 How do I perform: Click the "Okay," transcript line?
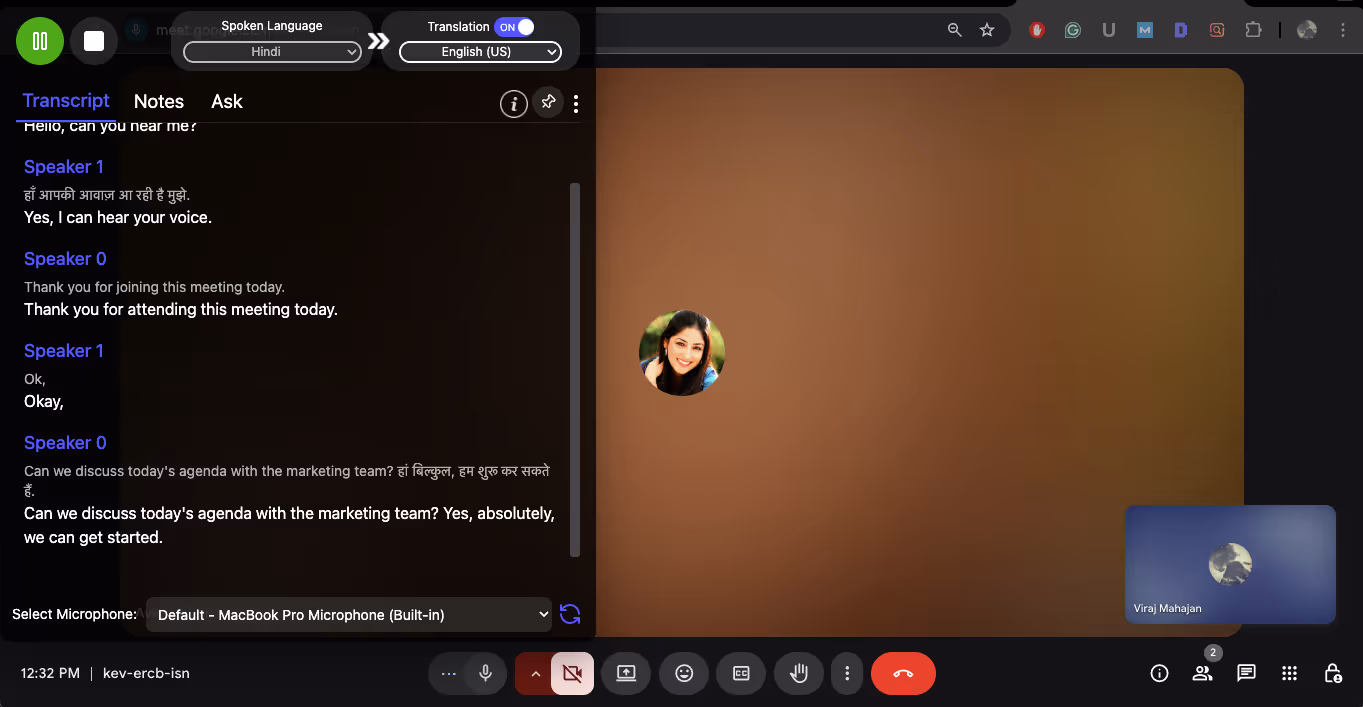point(44,401)
